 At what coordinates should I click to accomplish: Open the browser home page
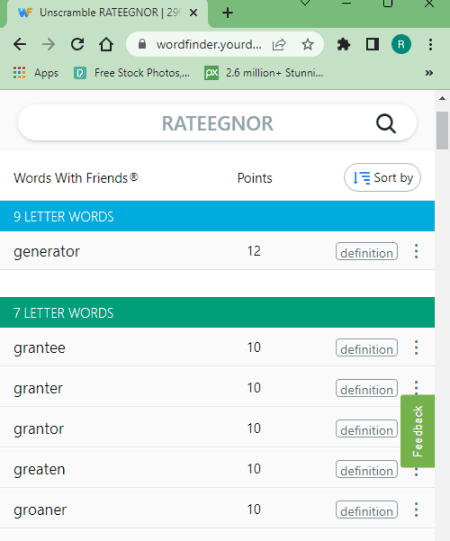[x=106, y=45]
